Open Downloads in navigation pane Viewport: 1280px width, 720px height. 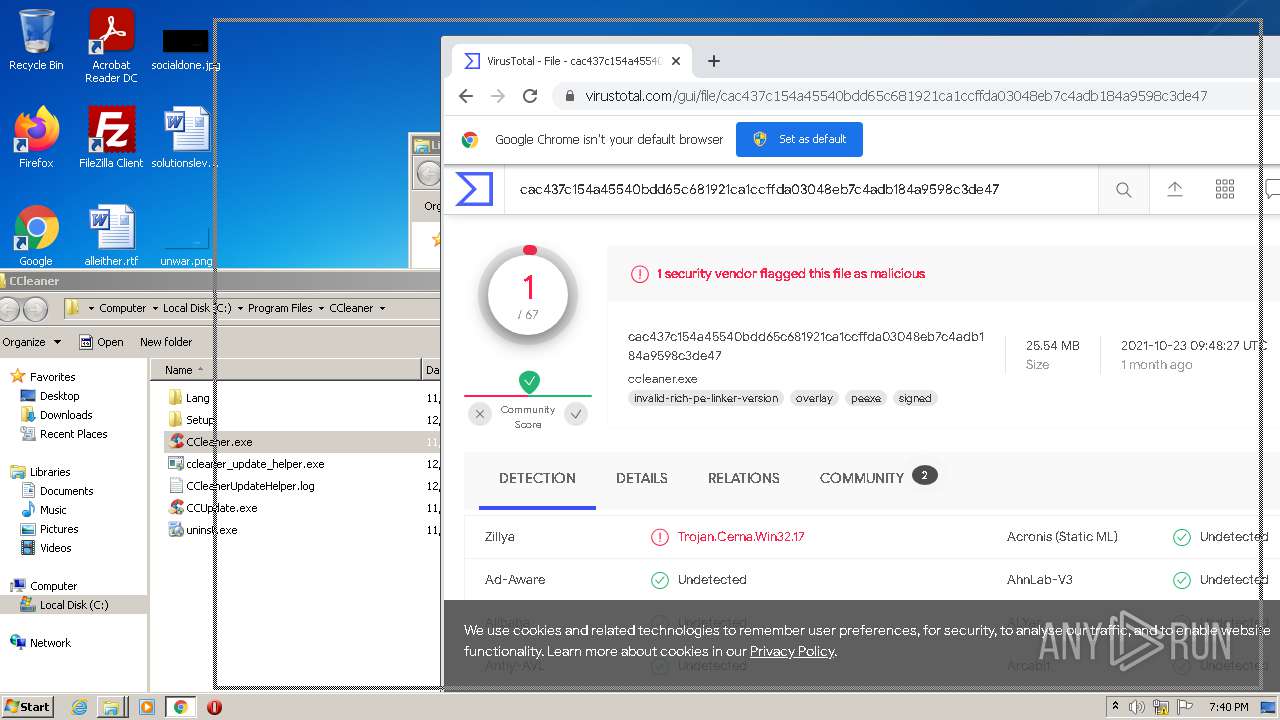[x=57, y=415]
